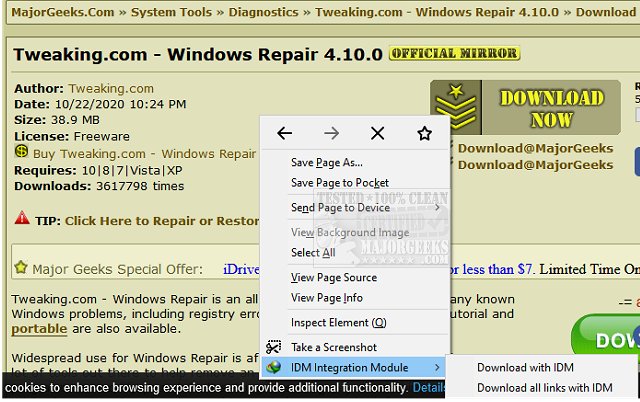Image resolution: width=640 pixels, height=402 pixels.
Task: Select Save Page As from context menu
Action: point(326,162)
